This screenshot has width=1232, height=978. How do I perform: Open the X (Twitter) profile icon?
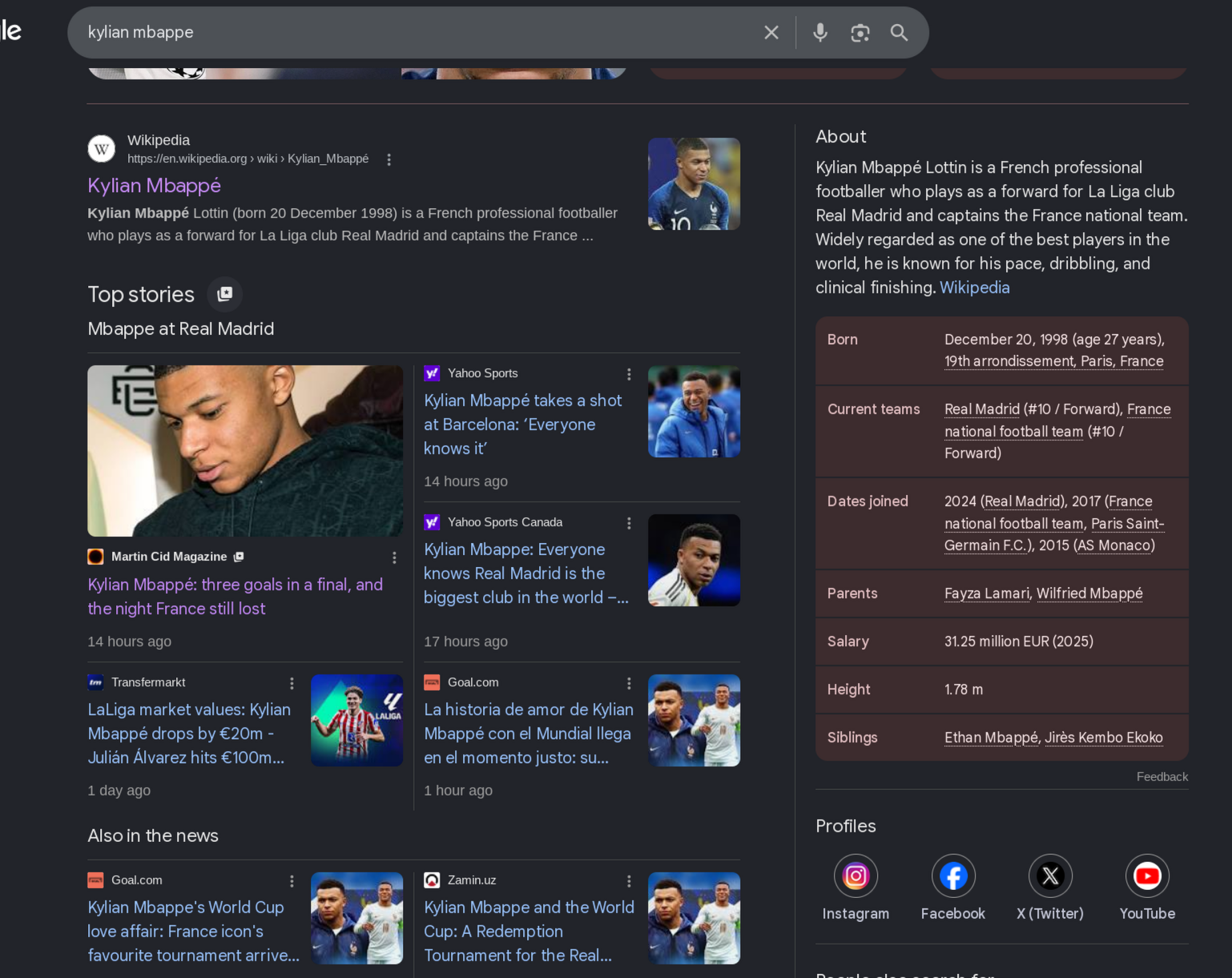tap(1049, 876)
